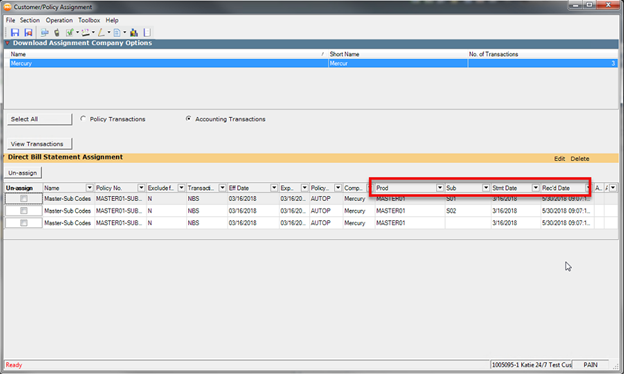Open the Exclude column filter dropdown

click(181, 188)
